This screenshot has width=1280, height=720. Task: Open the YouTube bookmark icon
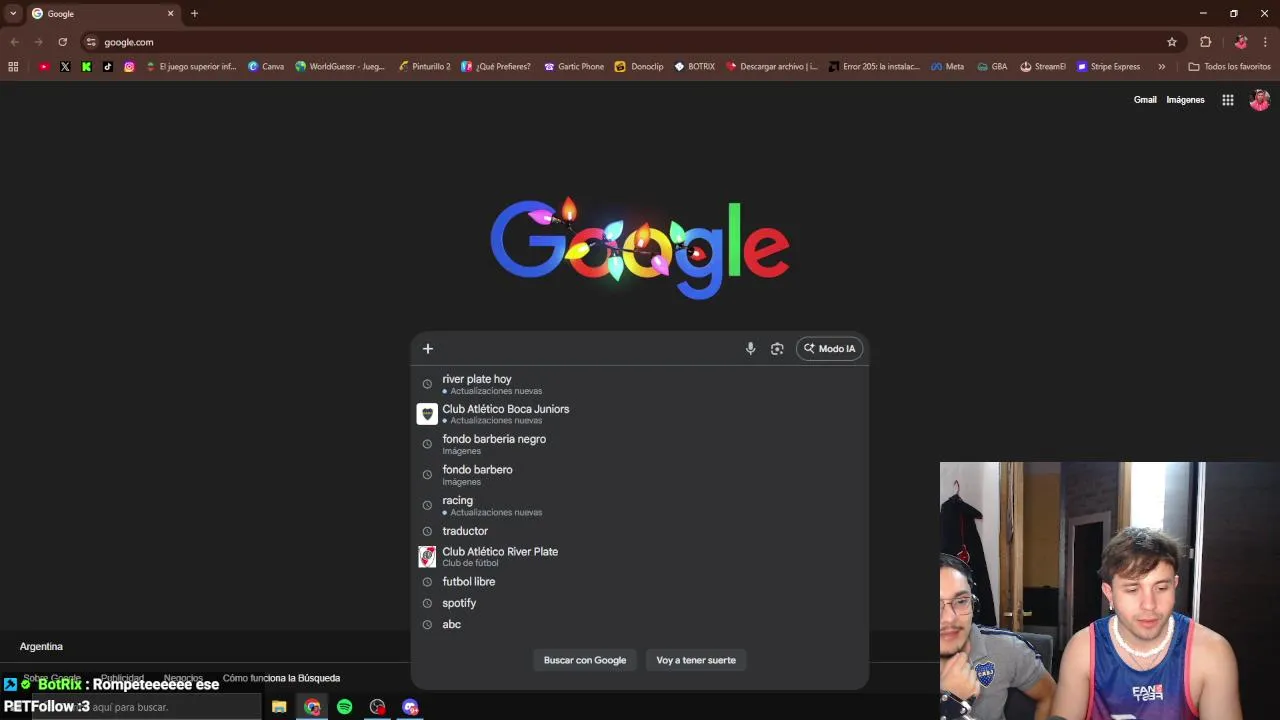(x=44, y=67)
